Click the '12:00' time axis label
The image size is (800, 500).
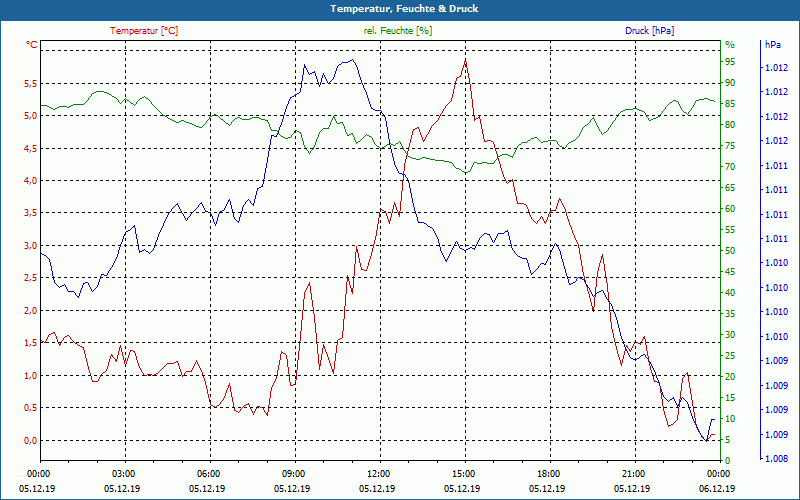tap(379, 474)
